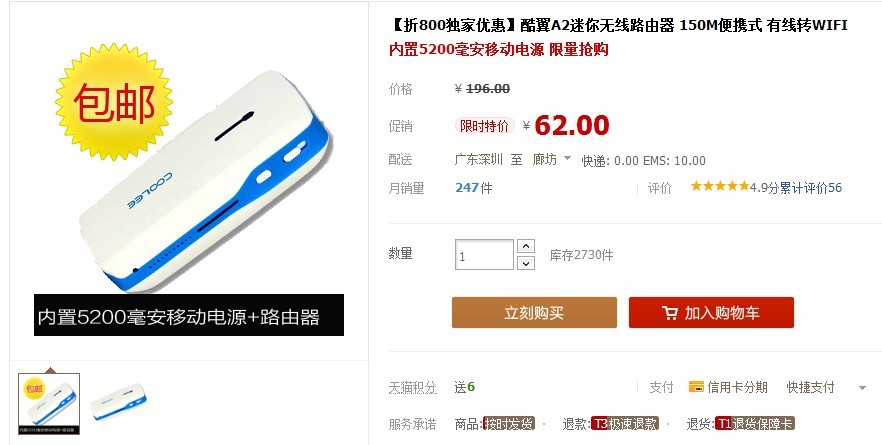
Task: Click the quantity input field
Action: click(484, 255)
